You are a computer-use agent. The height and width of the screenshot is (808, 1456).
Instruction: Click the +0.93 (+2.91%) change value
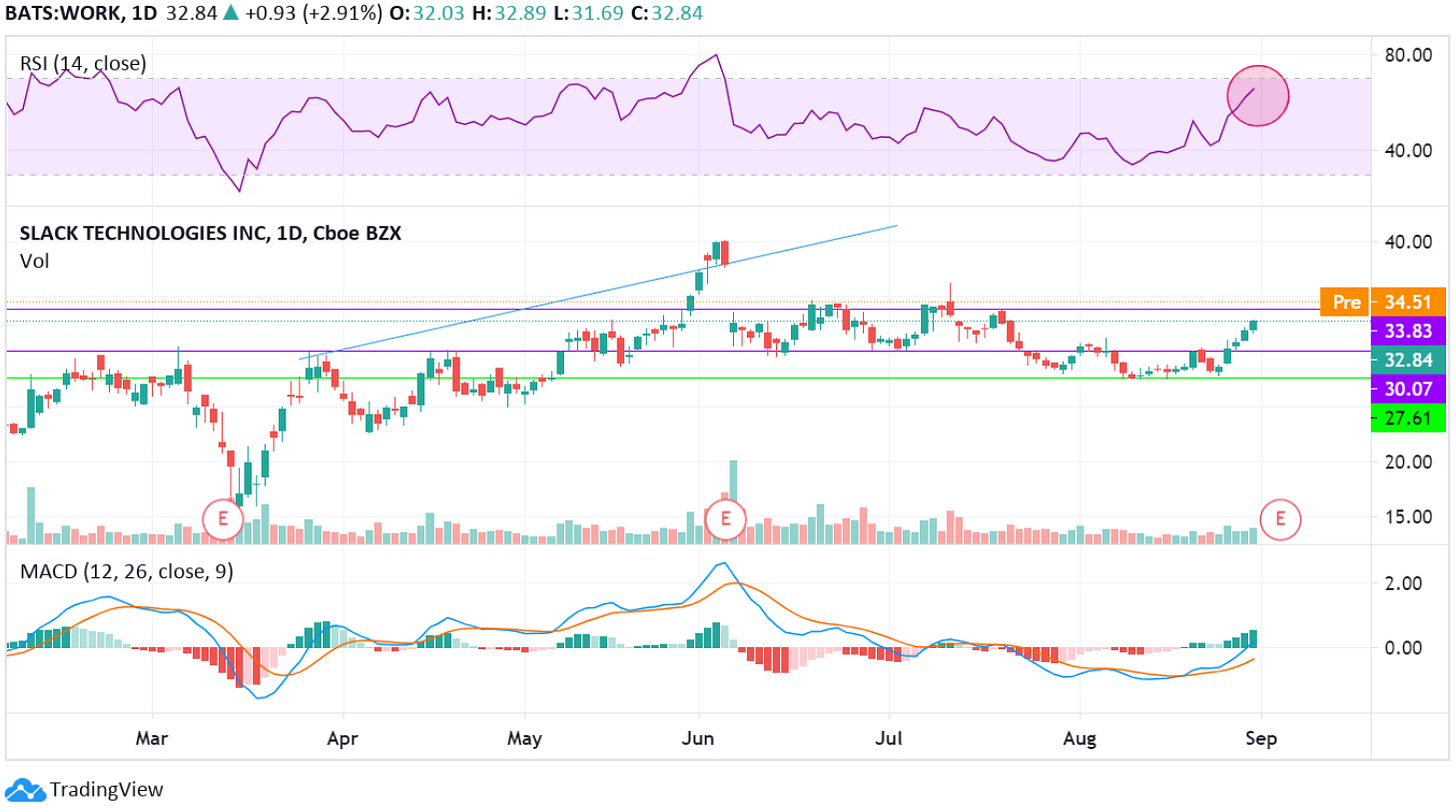tap(315, 12)
